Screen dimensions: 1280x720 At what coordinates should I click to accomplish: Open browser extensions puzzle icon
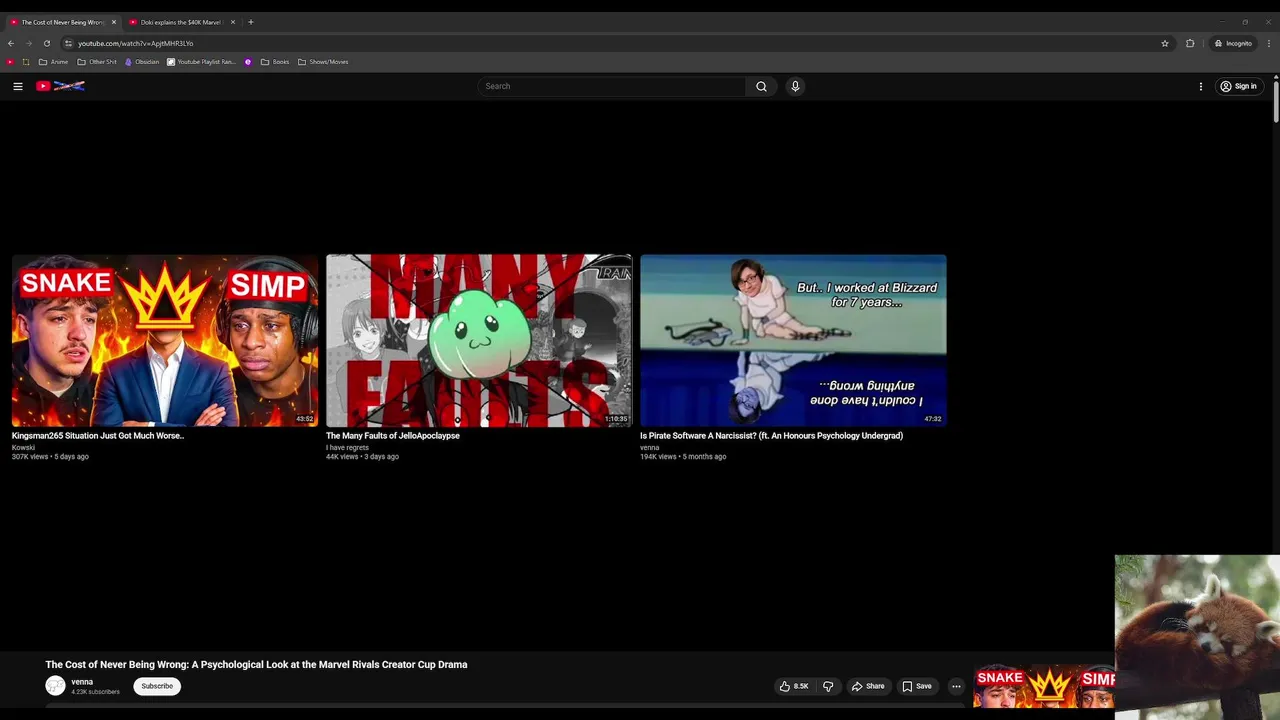pos(1190,43)
